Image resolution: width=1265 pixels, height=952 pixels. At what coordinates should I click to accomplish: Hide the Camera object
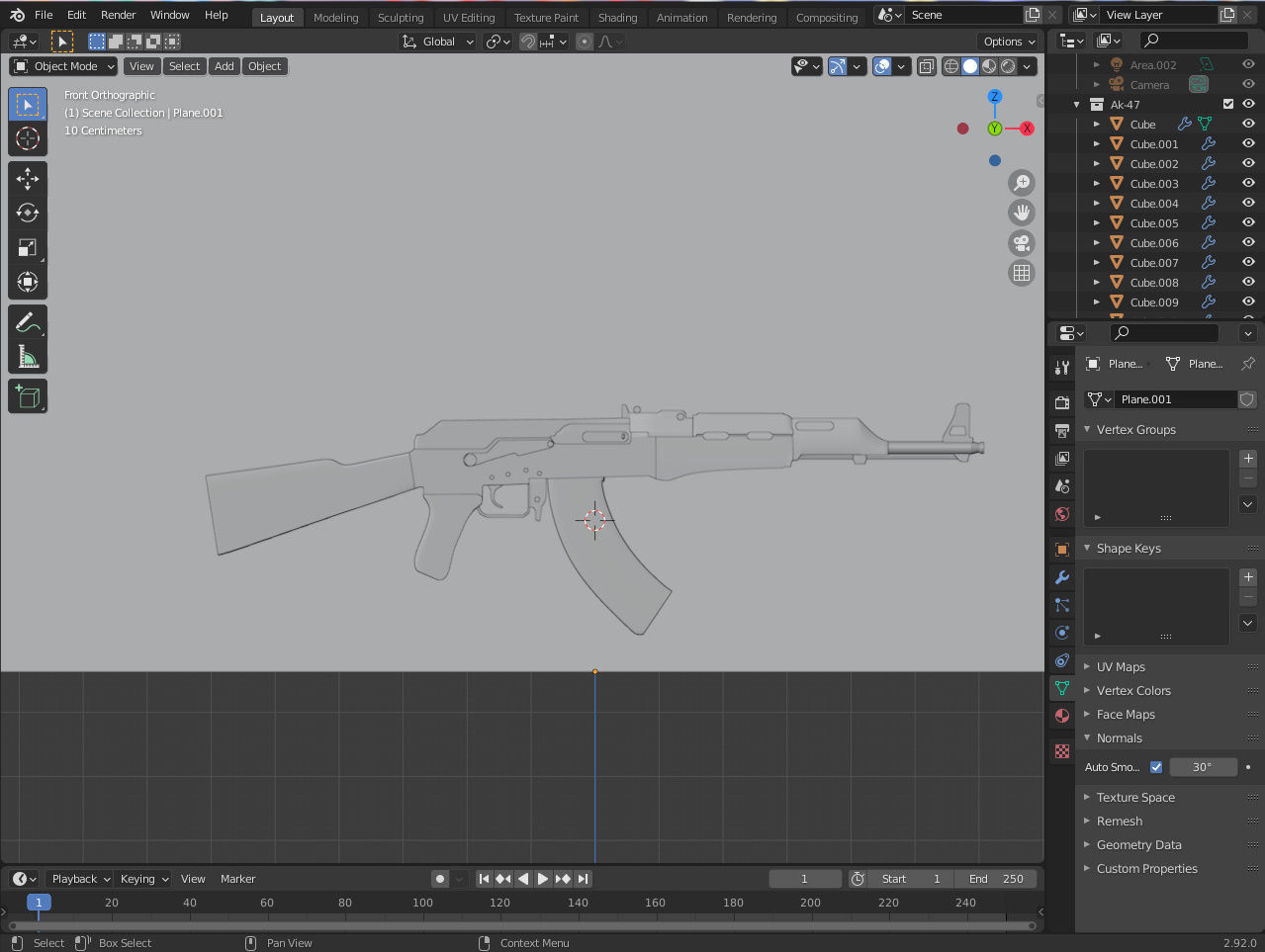pos(1247,85)
